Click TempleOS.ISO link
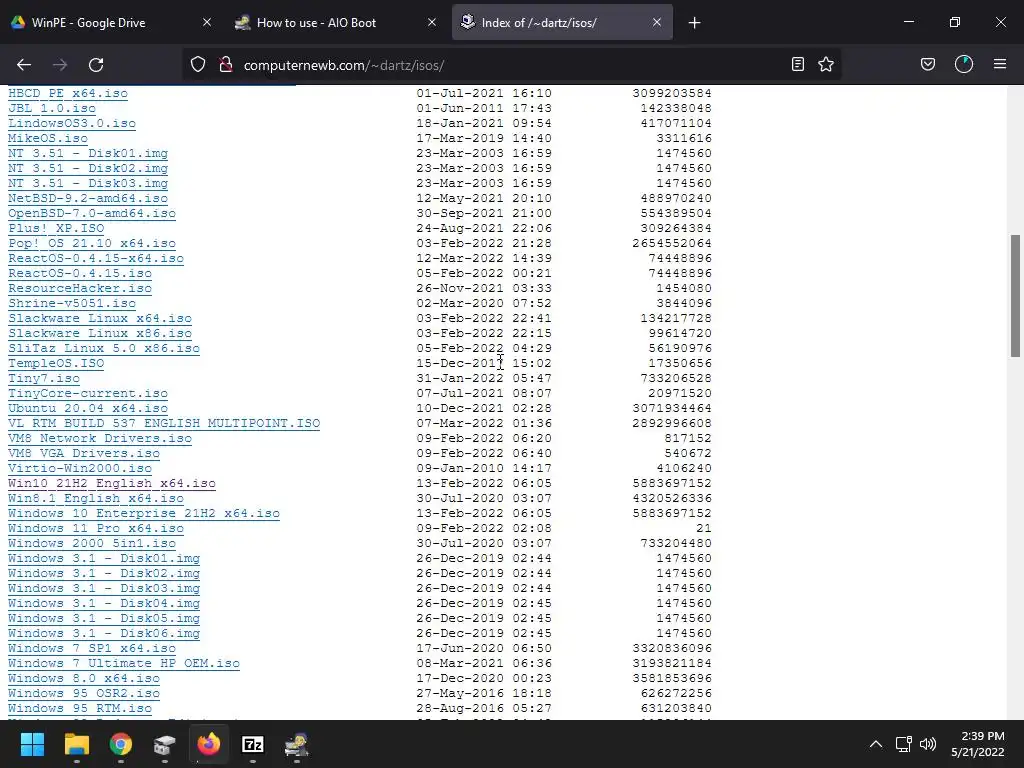This screenshot has width=1024, height=768. [56, 363]
